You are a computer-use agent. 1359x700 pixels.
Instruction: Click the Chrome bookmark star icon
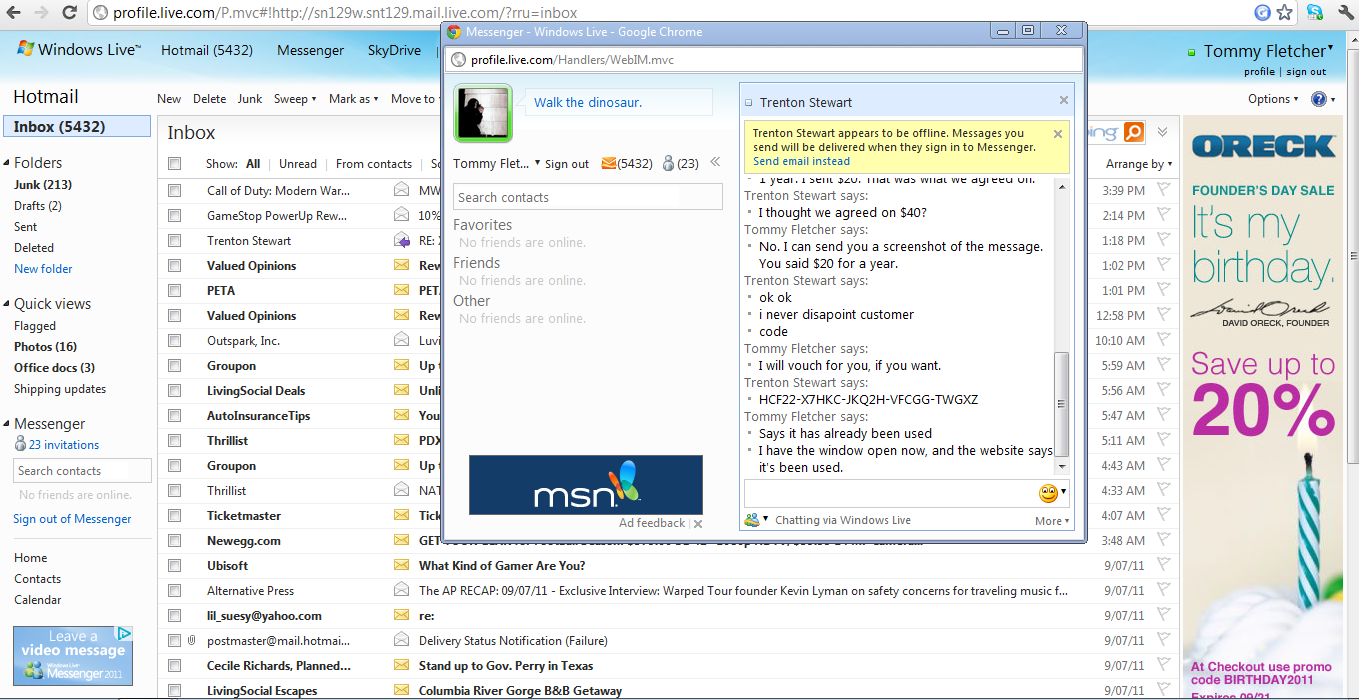[x=1286, y=13]
